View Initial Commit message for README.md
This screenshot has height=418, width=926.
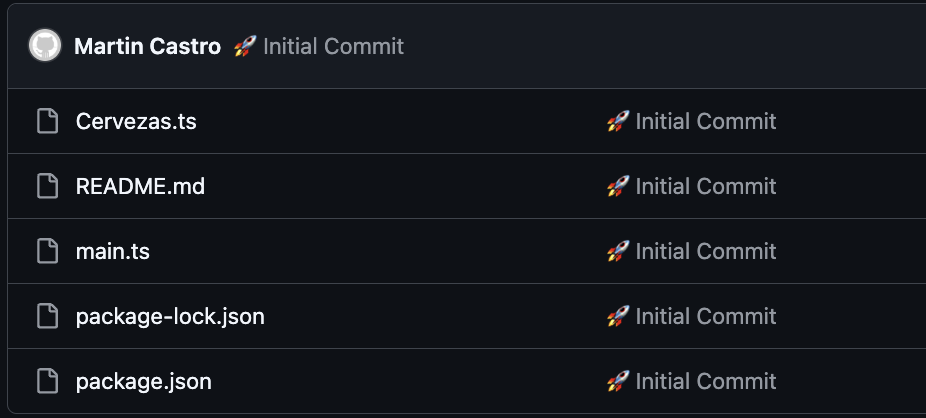click(x=705, y=186)
